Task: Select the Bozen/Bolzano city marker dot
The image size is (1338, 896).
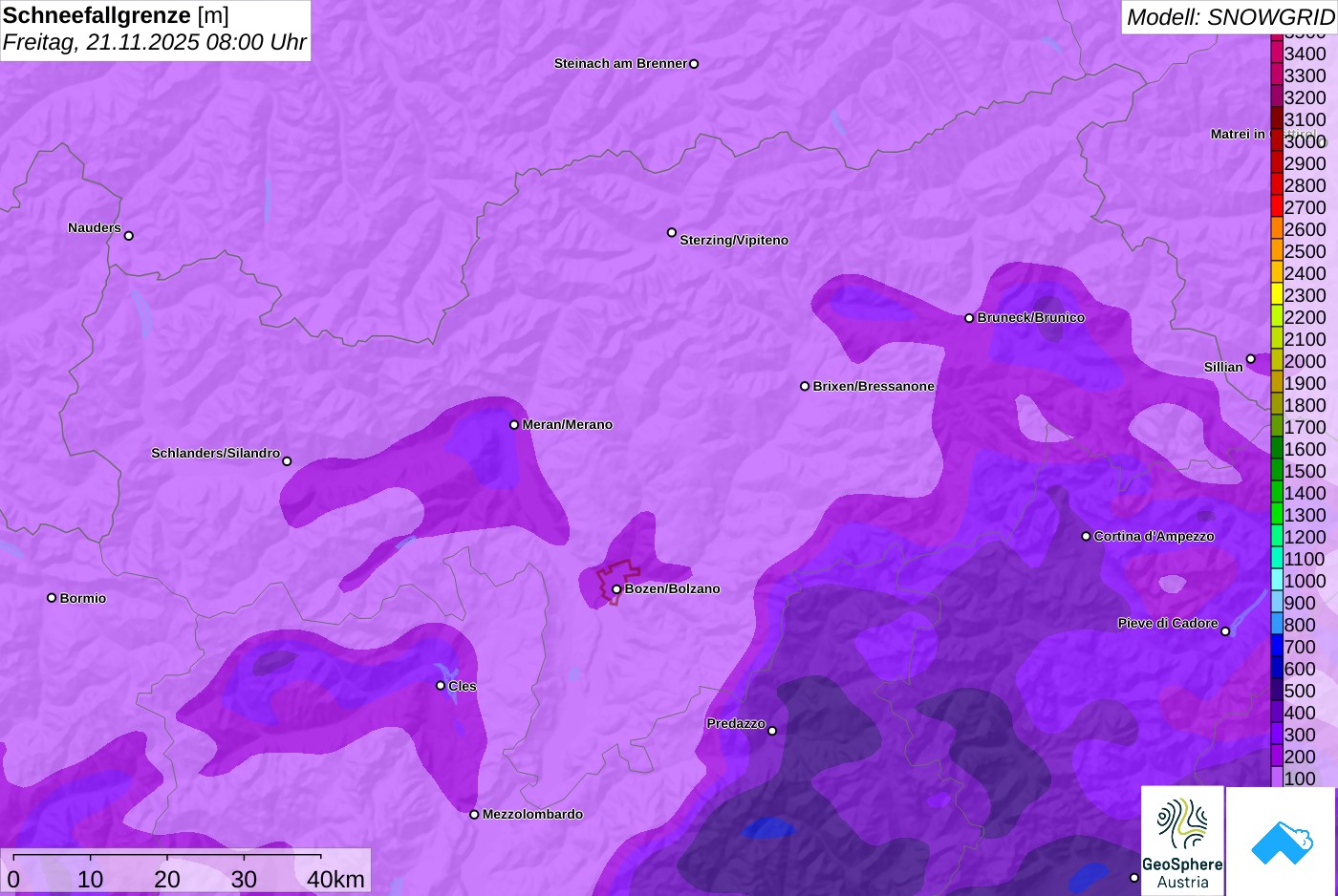Action: click(x=616, y=589)
